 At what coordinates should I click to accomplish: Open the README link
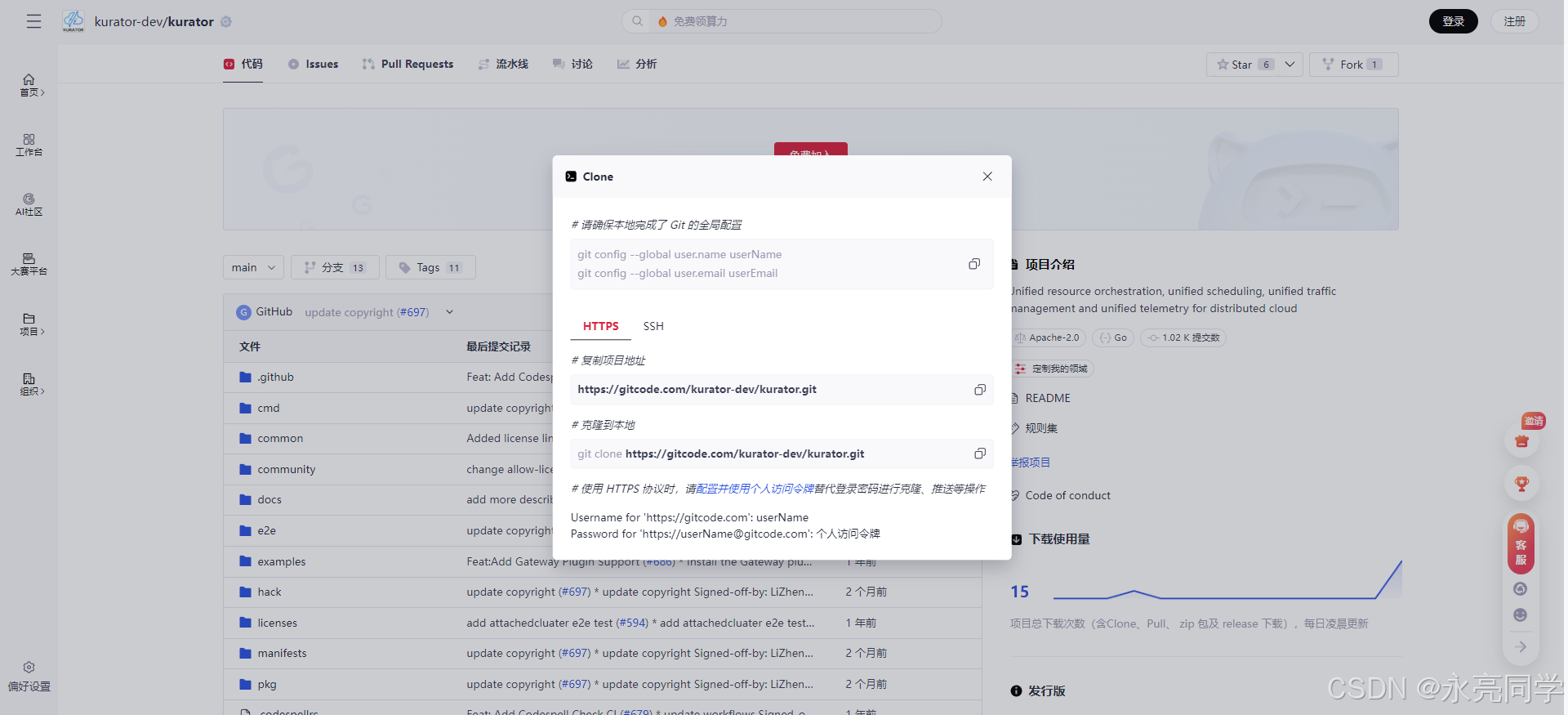click(1047, 398)
